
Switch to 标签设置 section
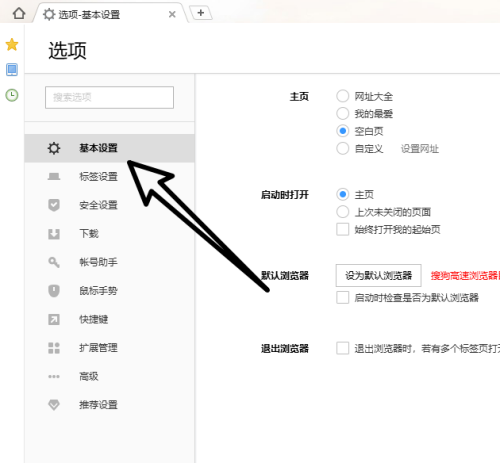tap(110, 176)
